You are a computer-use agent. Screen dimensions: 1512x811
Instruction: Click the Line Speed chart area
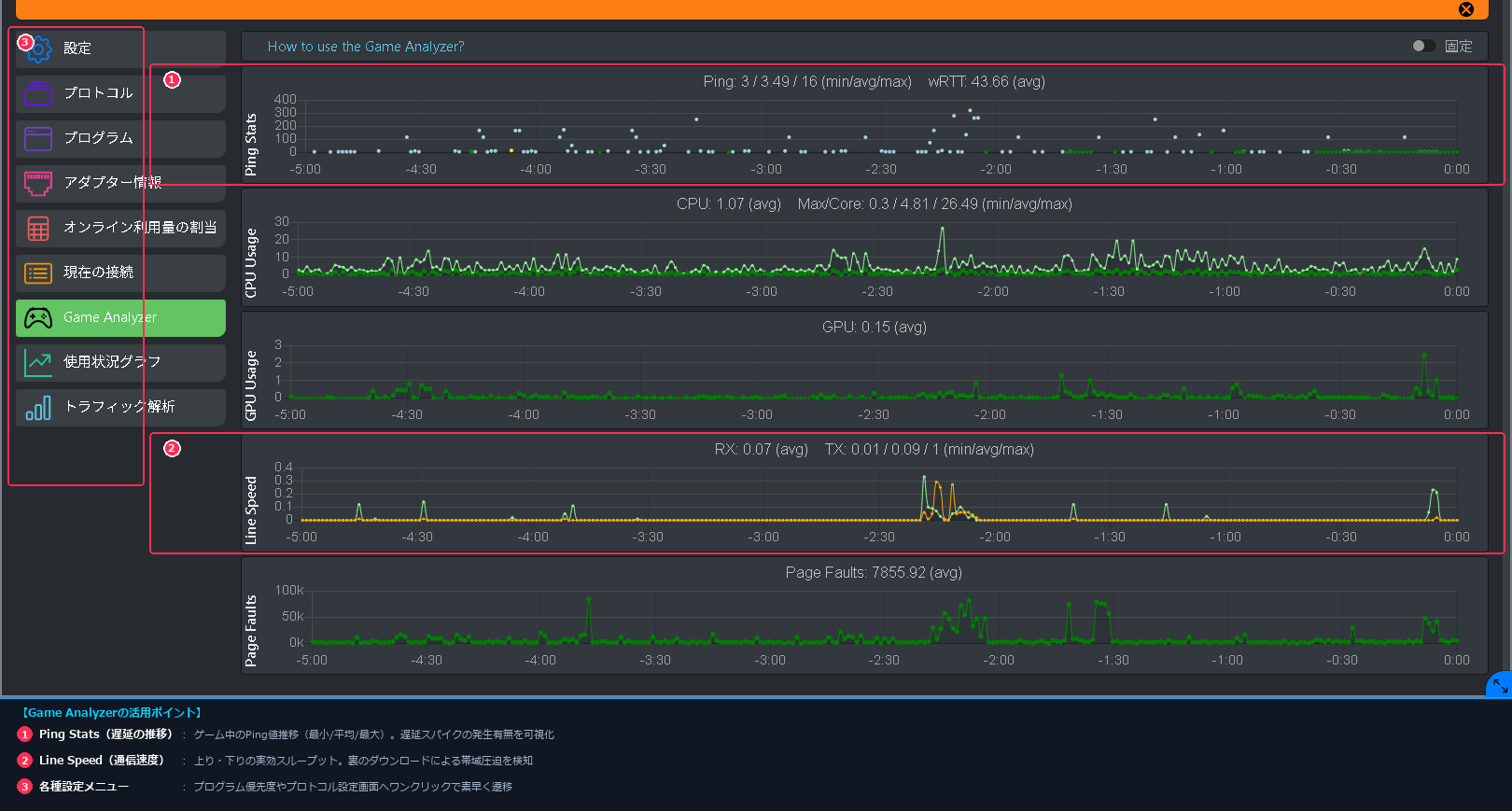click(x=864, y=493)
